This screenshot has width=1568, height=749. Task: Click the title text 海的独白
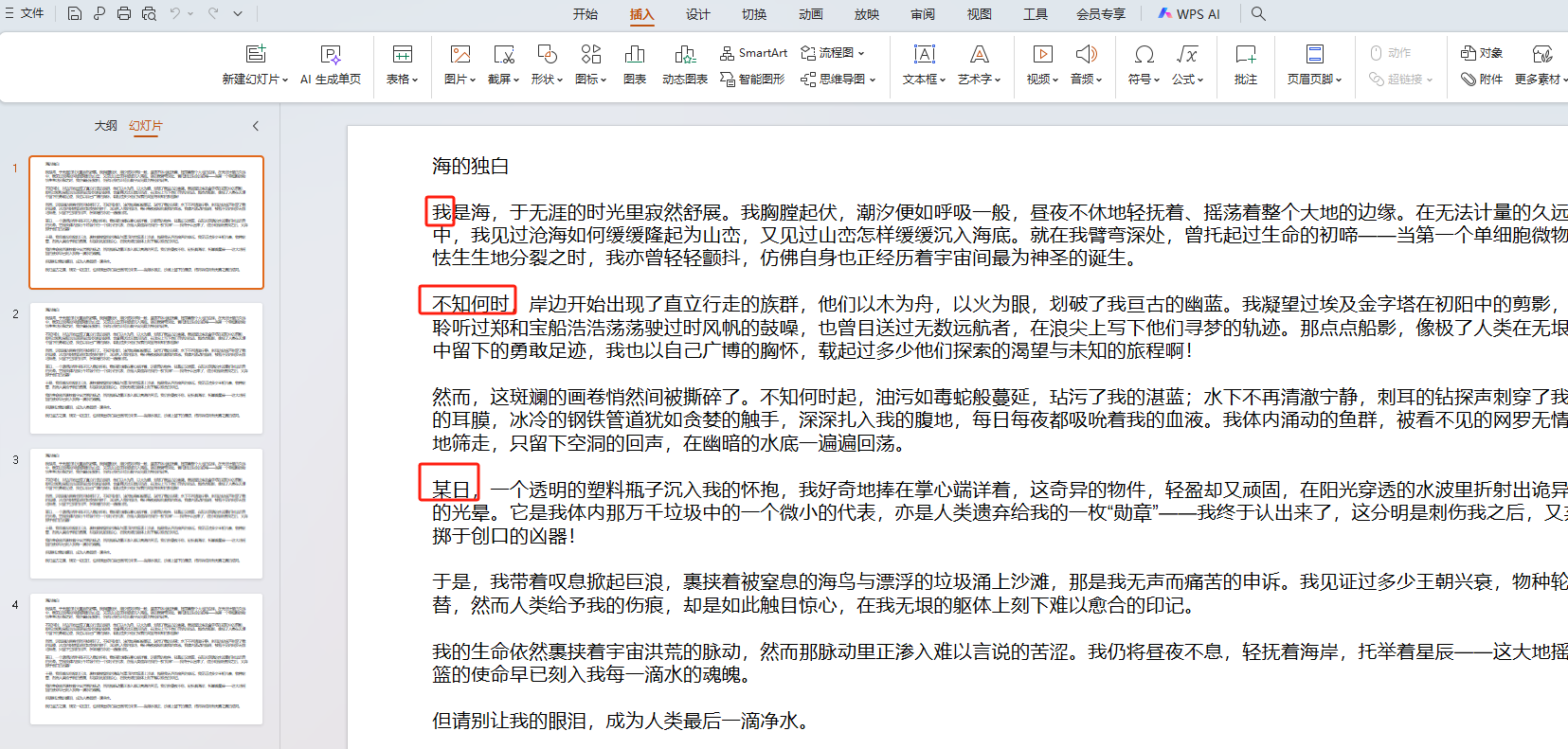coord(470,167)
